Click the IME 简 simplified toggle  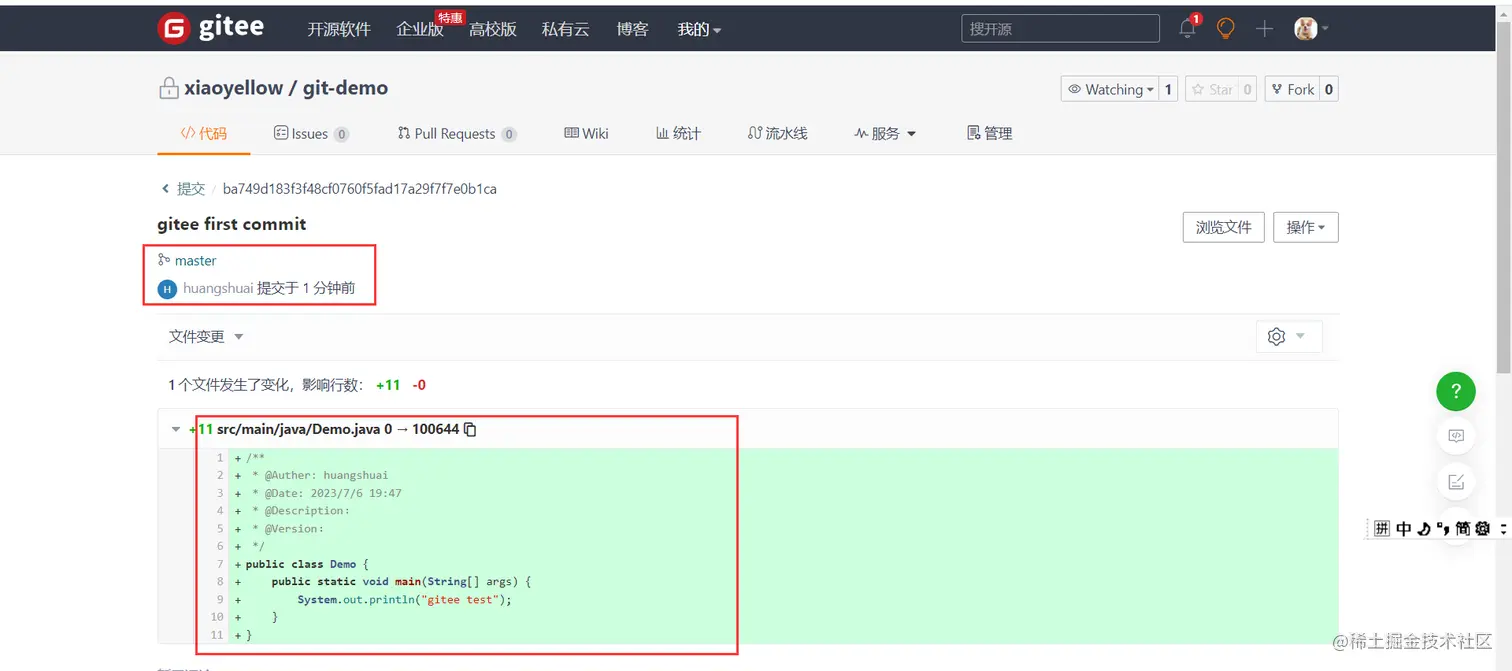(1463, 528)
